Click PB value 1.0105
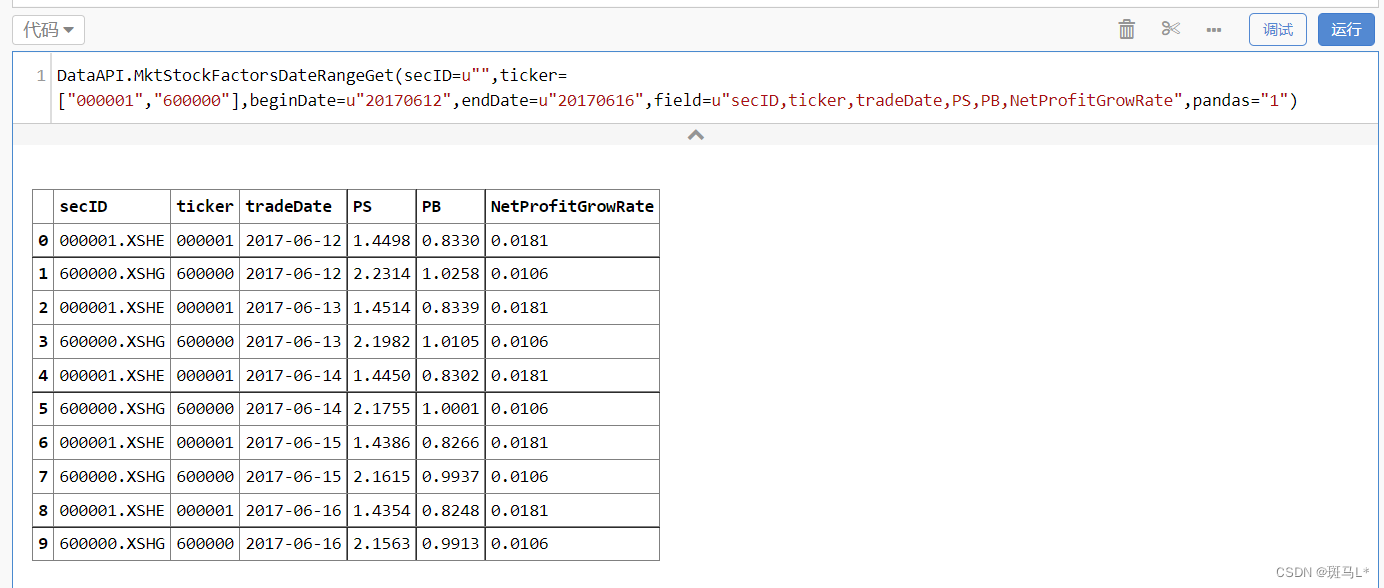Viewport: 1384px width, 588px height. [x=451, y=342]
